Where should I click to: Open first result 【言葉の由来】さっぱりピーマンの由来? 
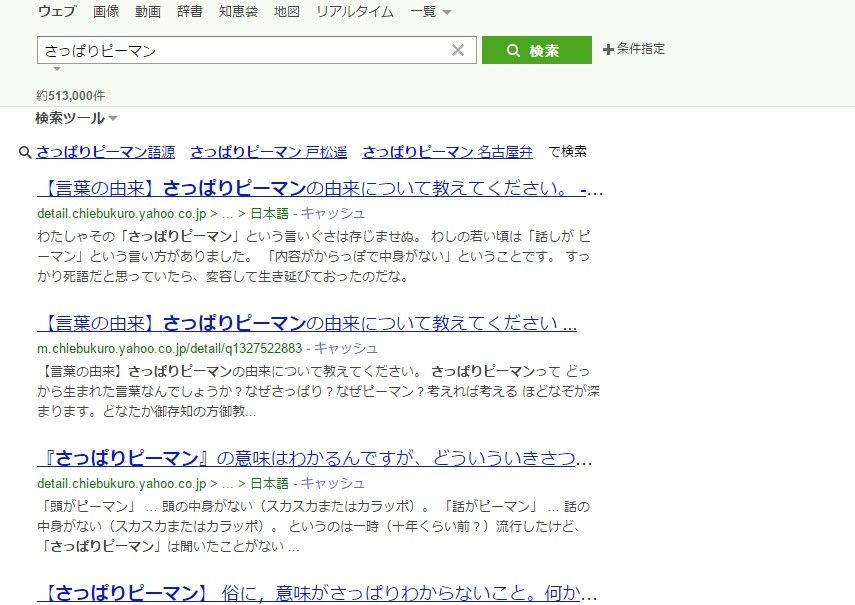click(320, 189)
